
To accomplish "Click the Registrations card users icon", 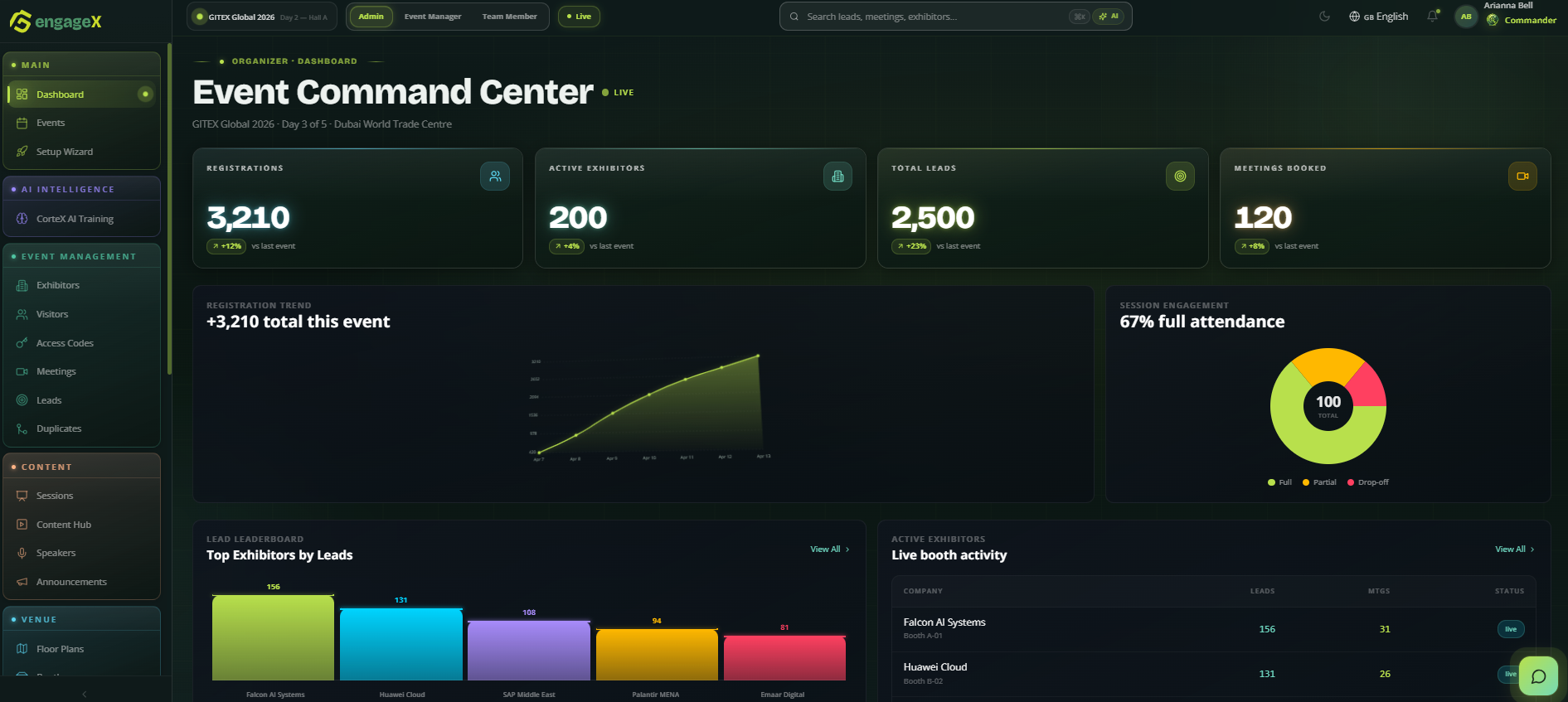I will pos(495,176).
